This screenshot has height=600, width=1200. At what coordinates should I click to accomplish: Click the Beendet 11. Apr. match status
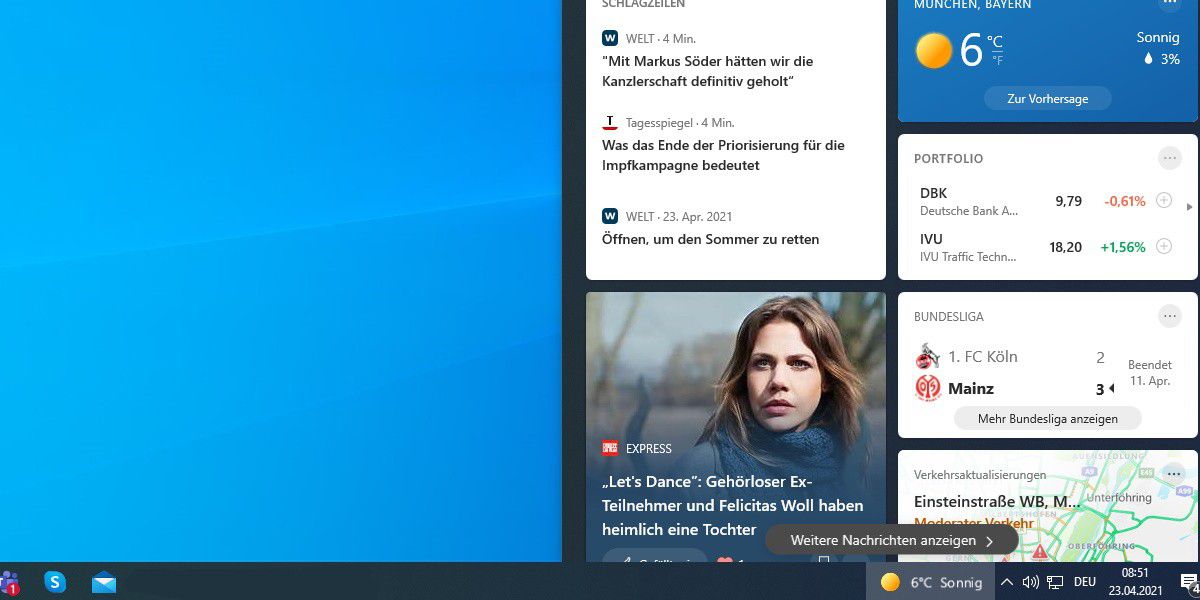tap(1150, 373)
